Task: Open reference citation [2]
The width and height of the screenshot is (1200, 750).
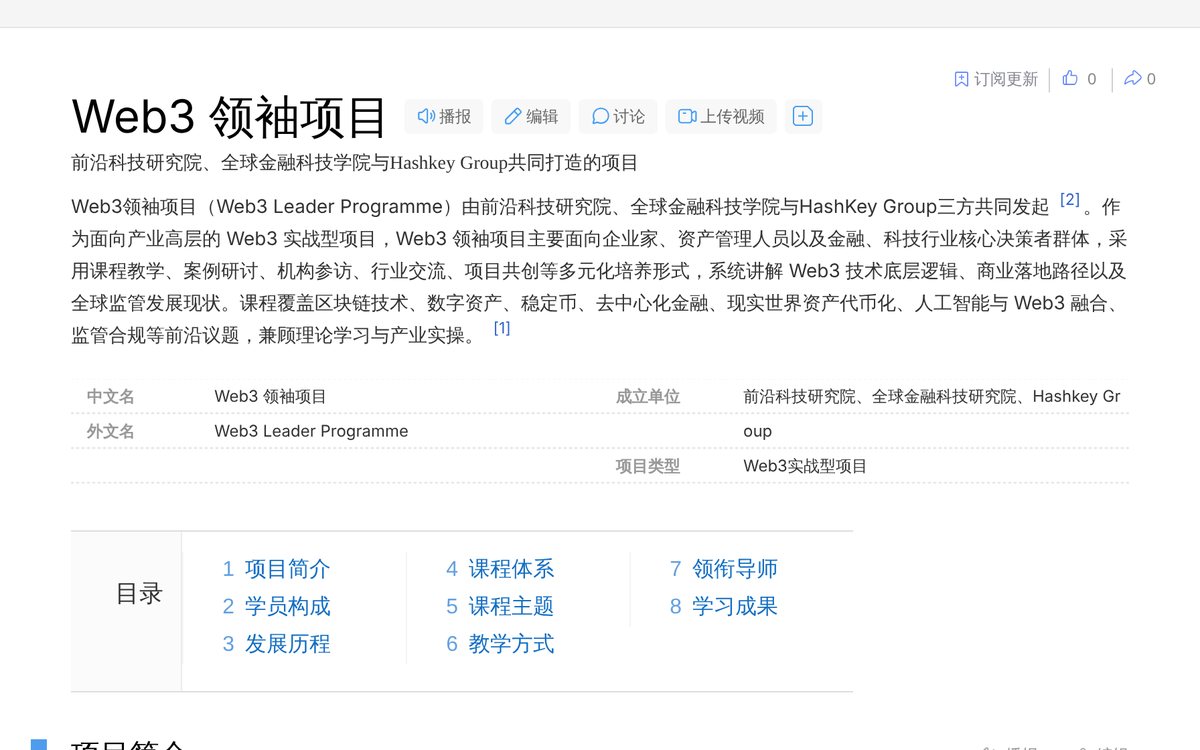Action: (x=1070, y=199)
